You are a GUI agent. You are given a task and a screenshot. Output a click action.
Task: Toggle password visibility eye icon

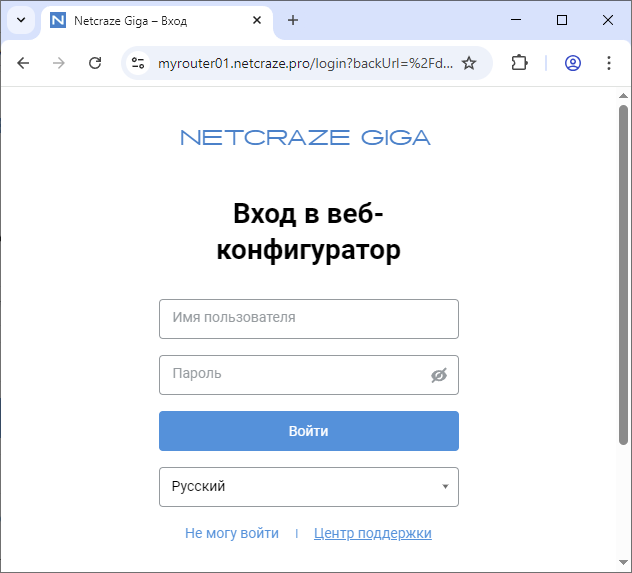point(438,375)
